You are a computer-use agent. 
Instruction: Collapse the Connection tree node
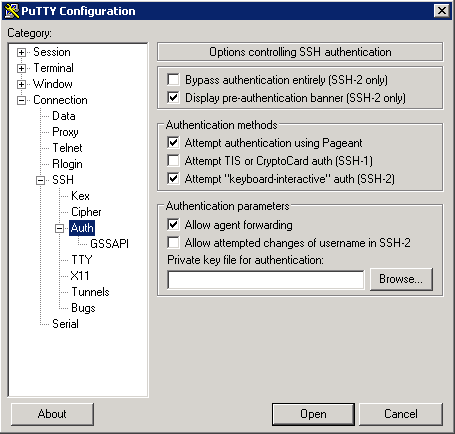click(x=21, y=100)
